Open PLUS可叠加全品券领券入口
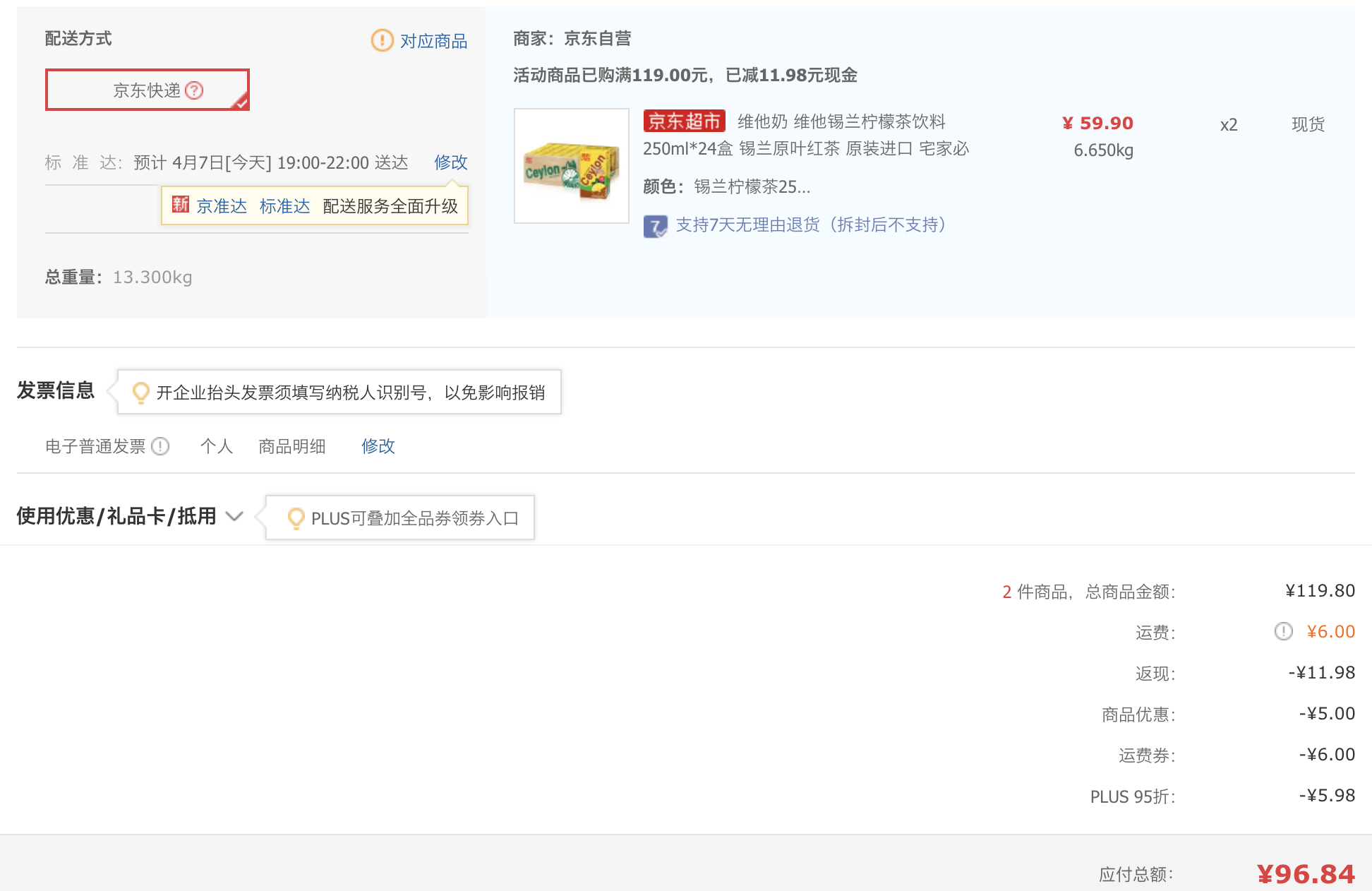 coord(415,519)
